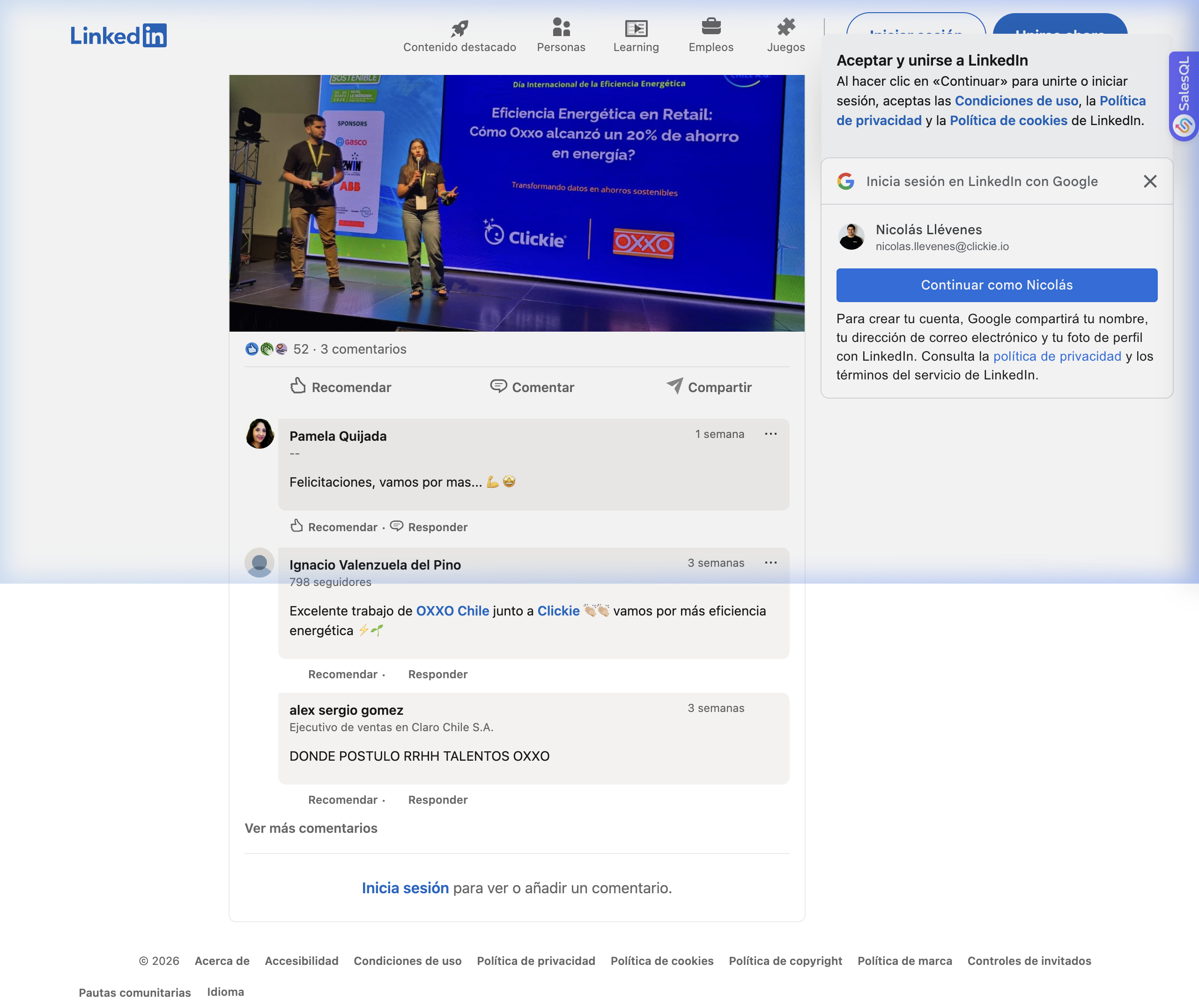Click Comentar on the post
This screenshot has width=1199, height=1008.
click(x=532, y=387)
